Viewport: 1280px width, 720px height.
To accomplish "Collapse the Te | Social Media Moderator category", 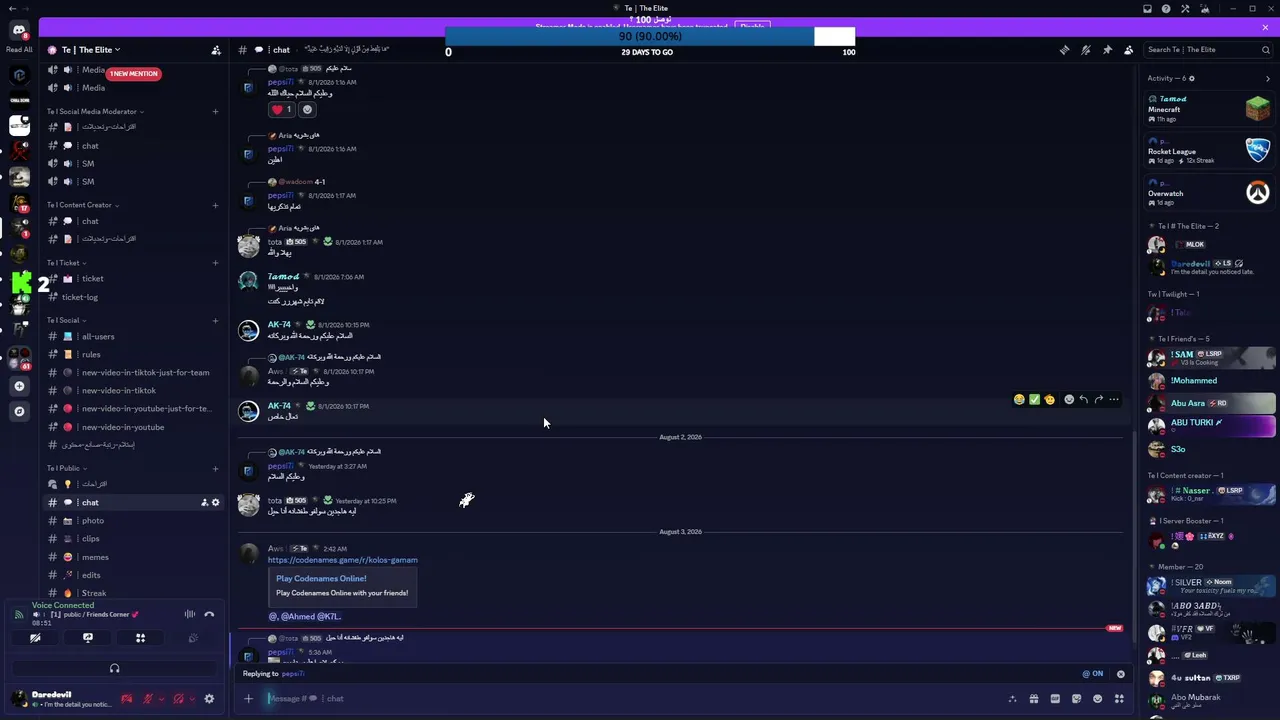I will coord(95,112).
